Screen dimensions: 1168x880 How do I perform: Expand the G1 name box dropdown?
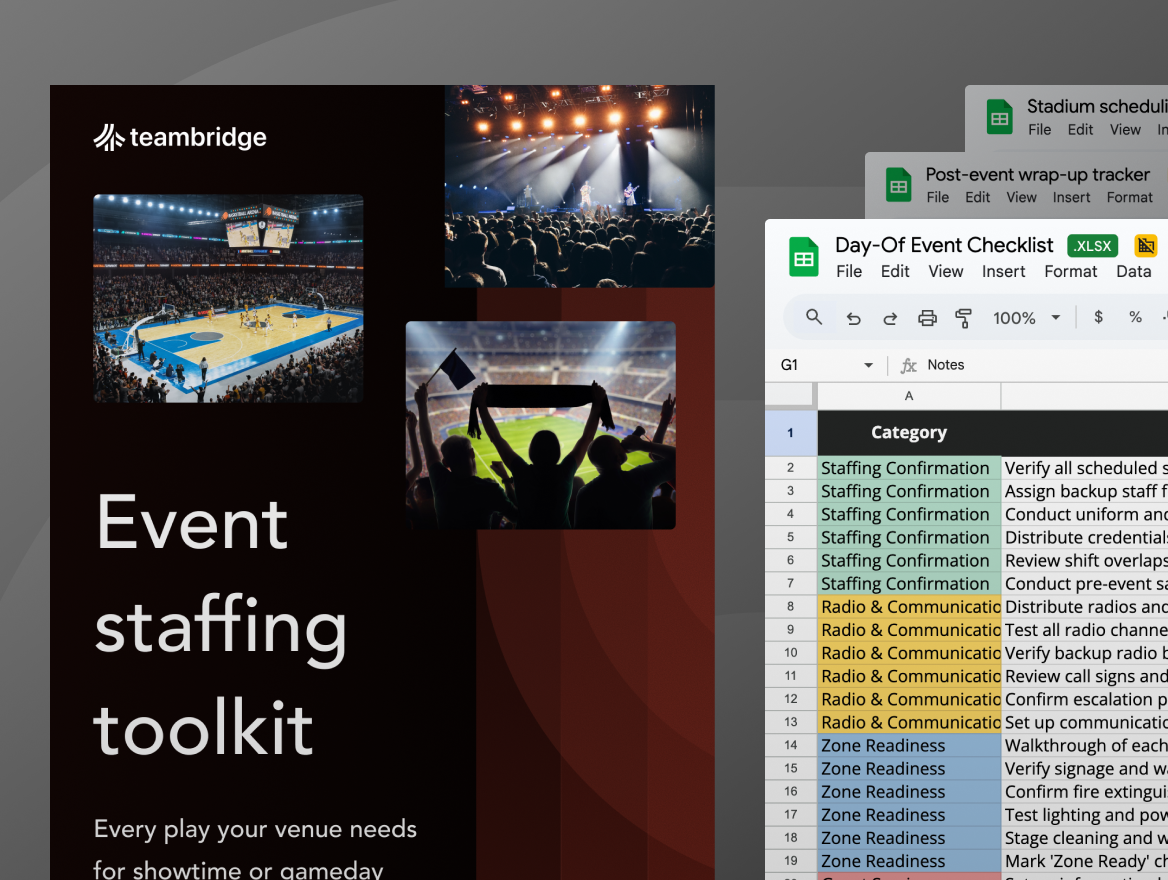(869, 365)
